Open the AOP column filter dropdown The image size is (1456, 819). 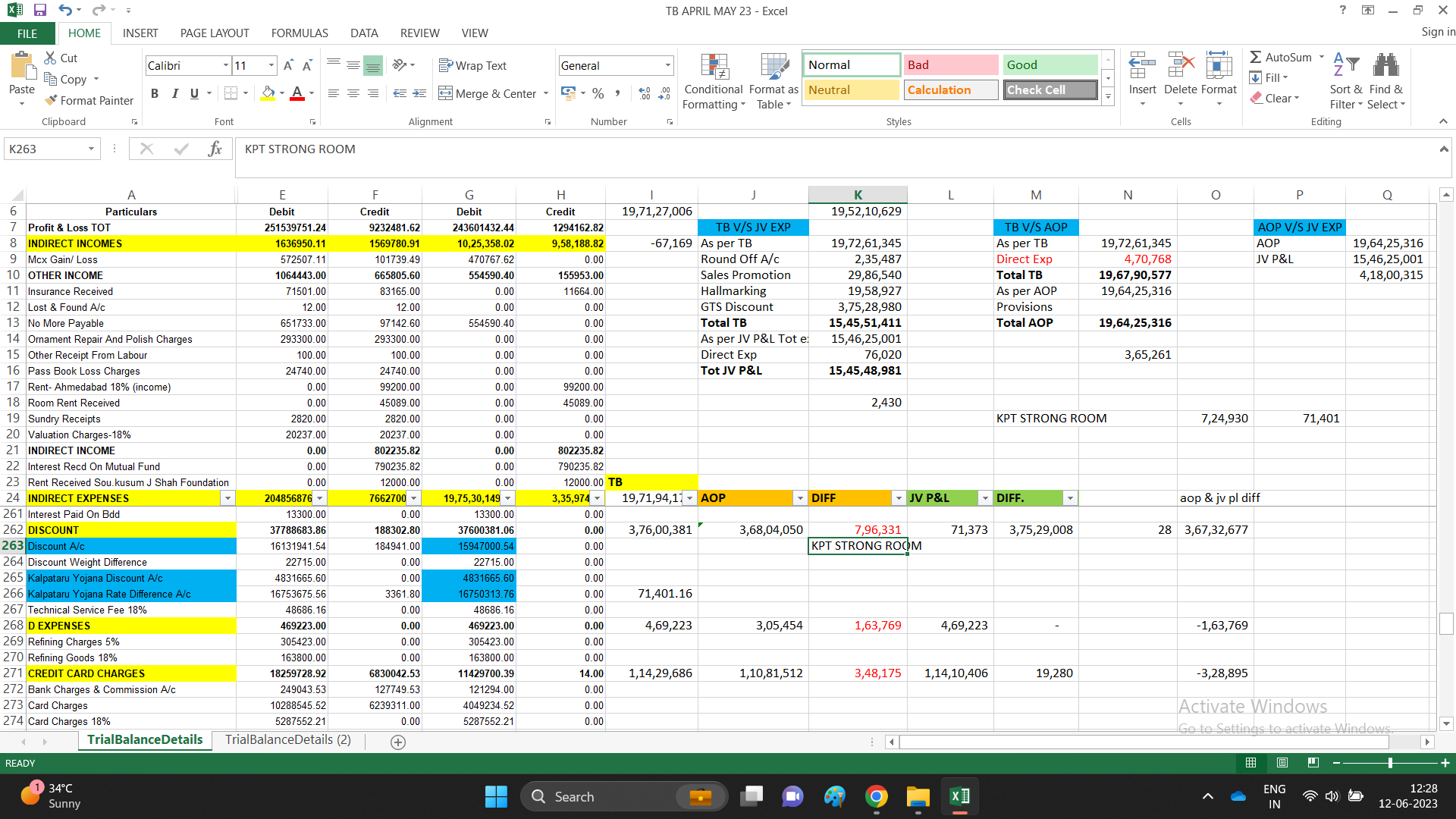pos(799,498)
